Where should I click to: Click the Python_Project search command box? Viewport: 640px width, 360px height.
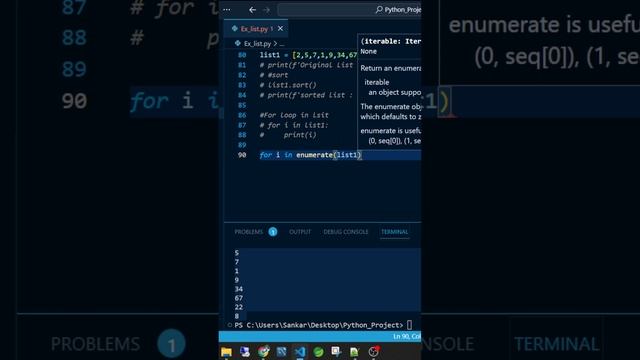[349, 9]
